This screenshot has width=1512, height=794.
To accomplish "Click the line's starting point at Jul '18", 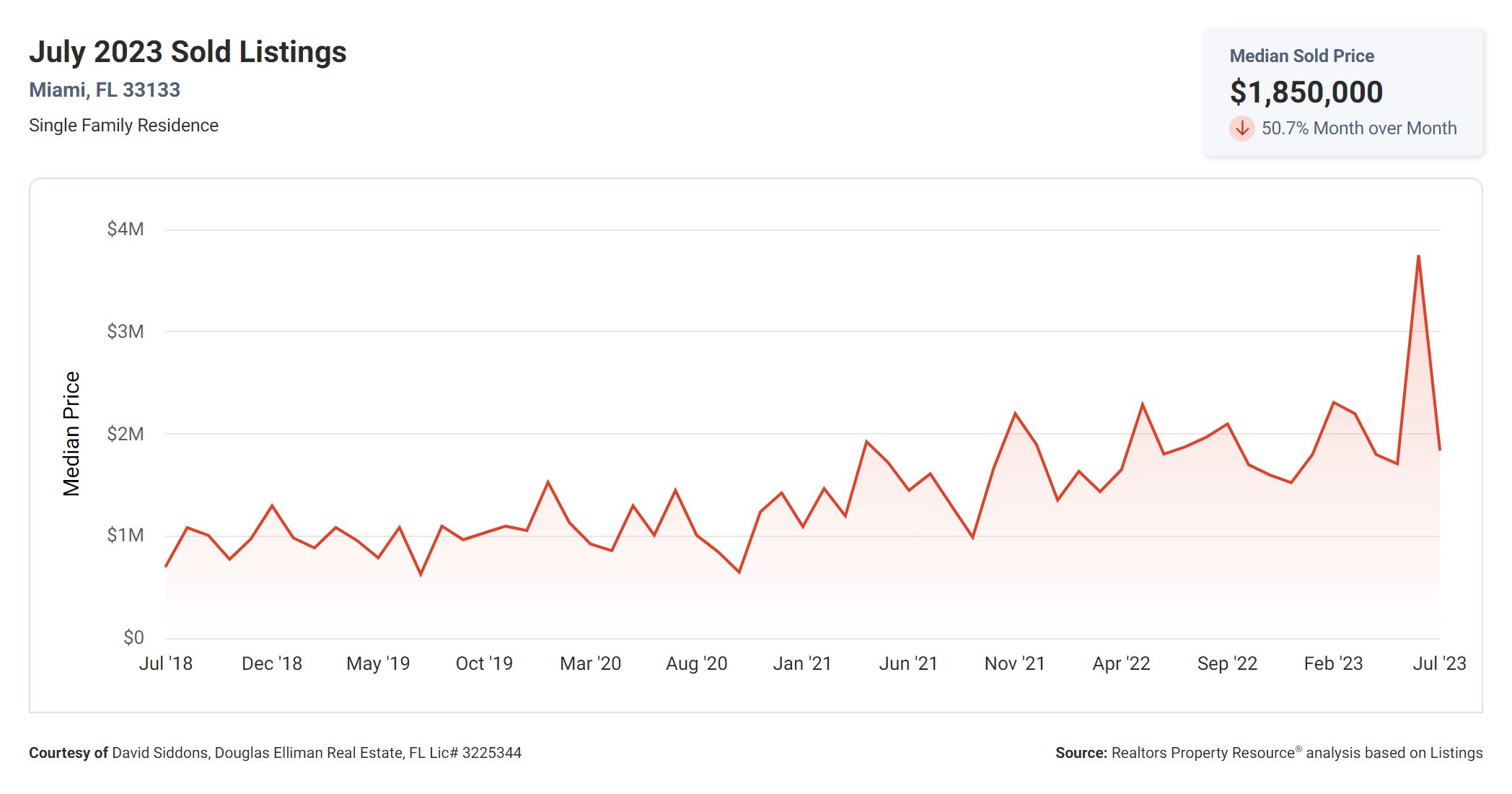I will point(167,566).
